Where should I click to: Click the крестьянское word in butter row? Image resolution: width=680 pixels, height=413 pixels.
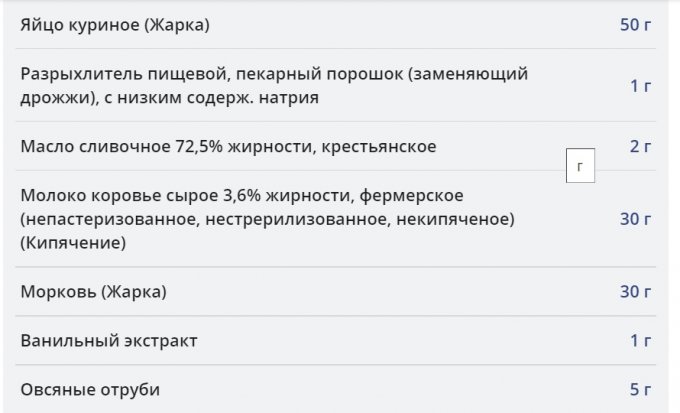click(x=379, y=147)
